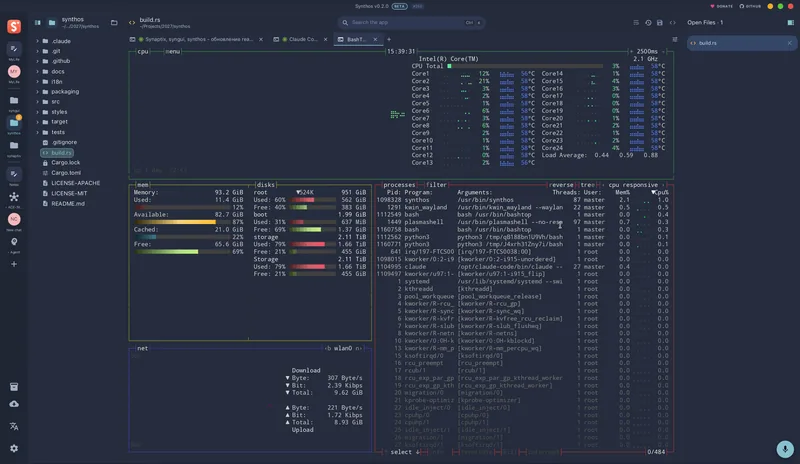Click the word wrap lines icon in toolbar
The image size is (800, 464).
(x=636, y=22)
